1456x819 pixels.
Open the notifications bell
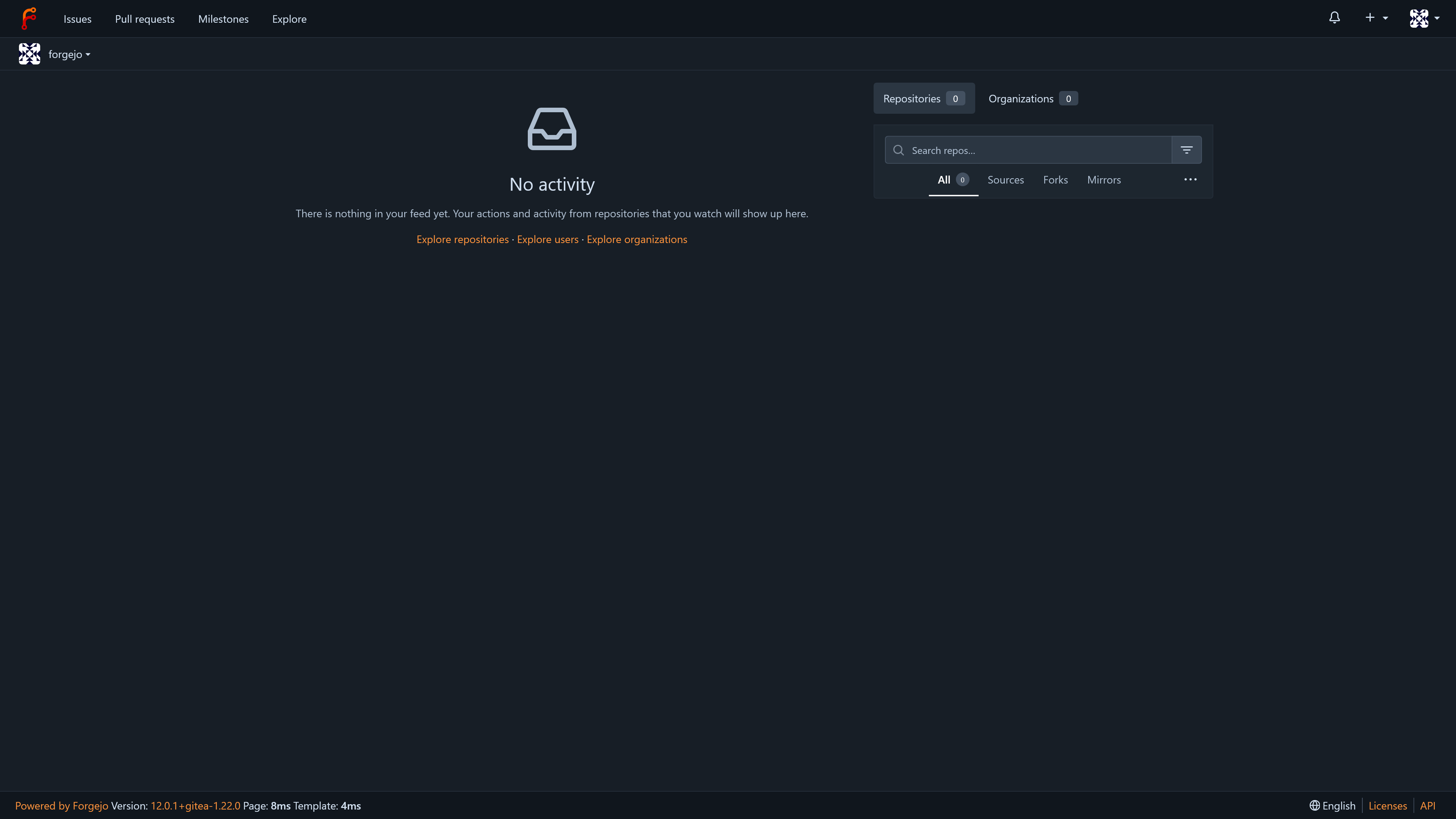1335,18
